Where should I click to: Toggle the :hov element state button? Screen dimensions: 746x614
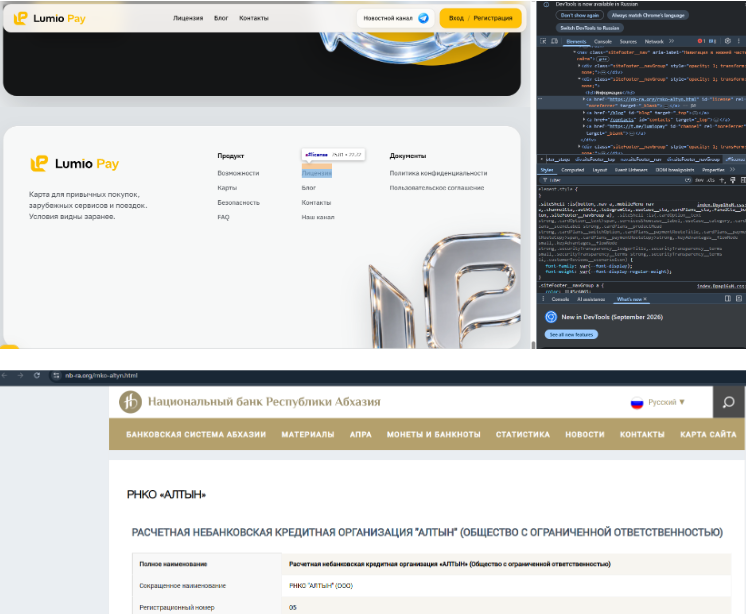(699, 180)
